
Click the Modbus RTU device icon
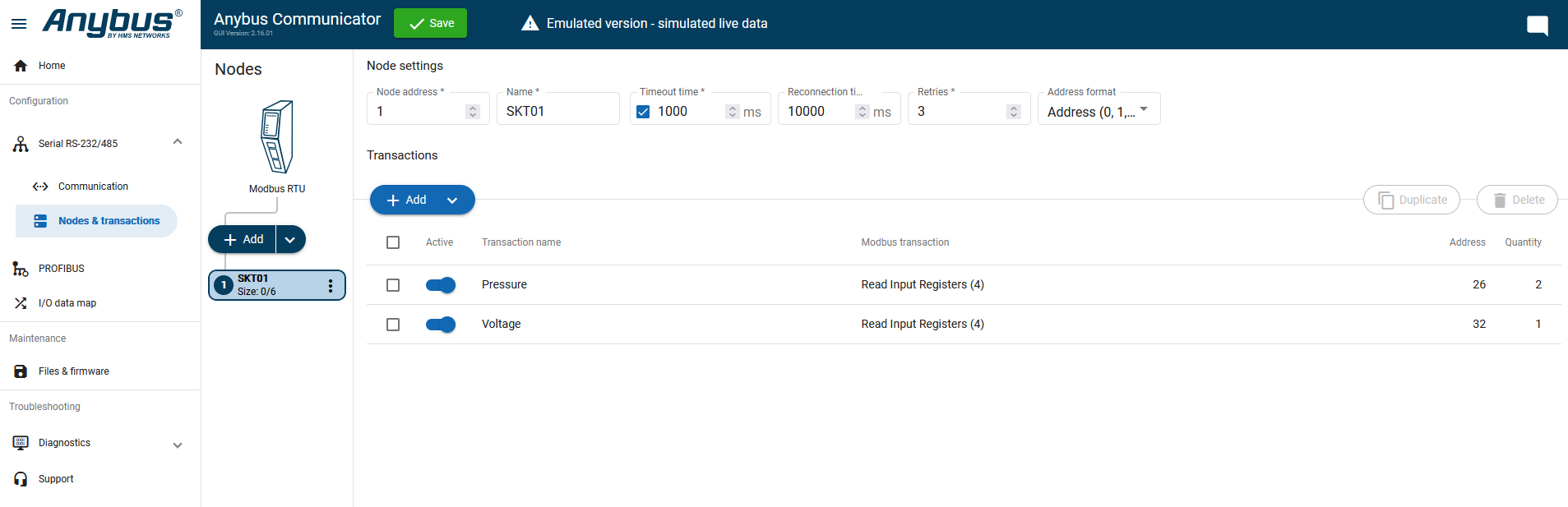pyautogui.click(x=277, y=137)
